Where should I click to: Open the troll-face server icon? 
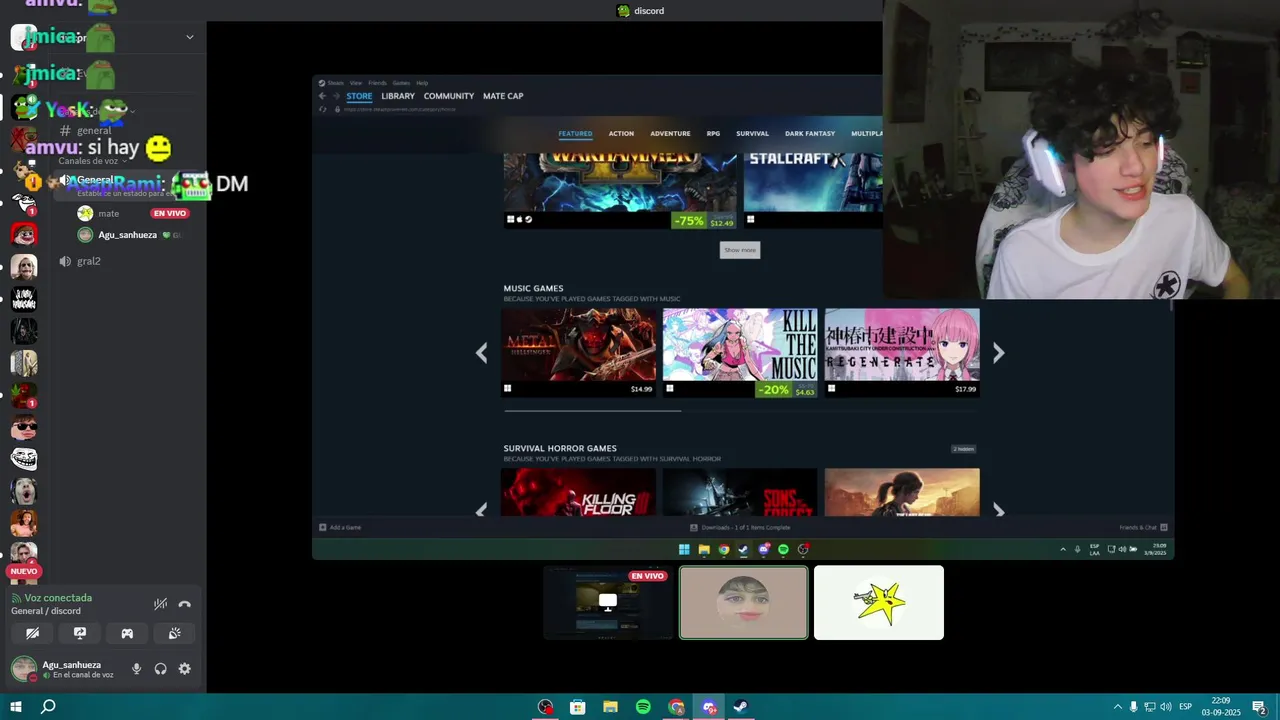[24, 459]
